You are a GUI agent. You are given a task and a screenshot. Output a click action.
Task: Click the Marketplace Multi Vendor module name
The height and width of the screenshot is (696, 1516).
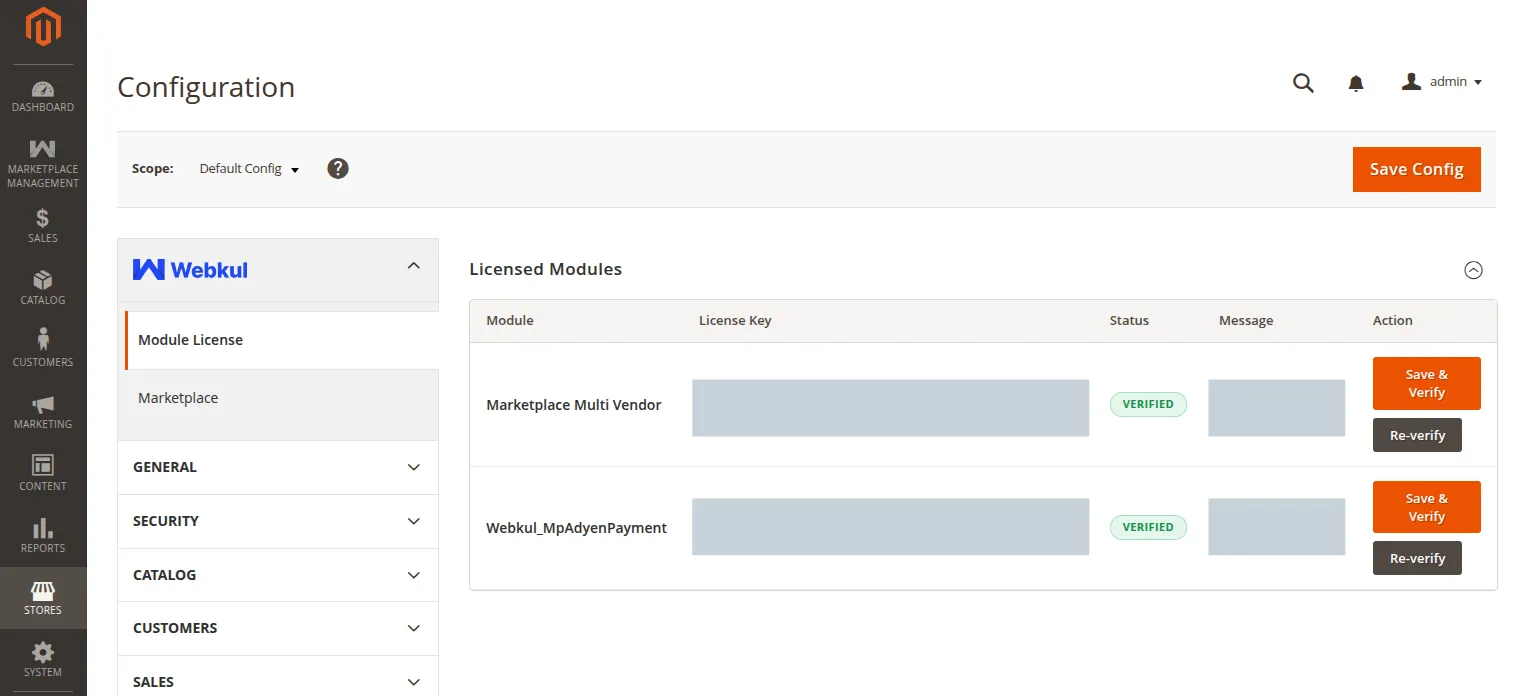tap(574, 405)
